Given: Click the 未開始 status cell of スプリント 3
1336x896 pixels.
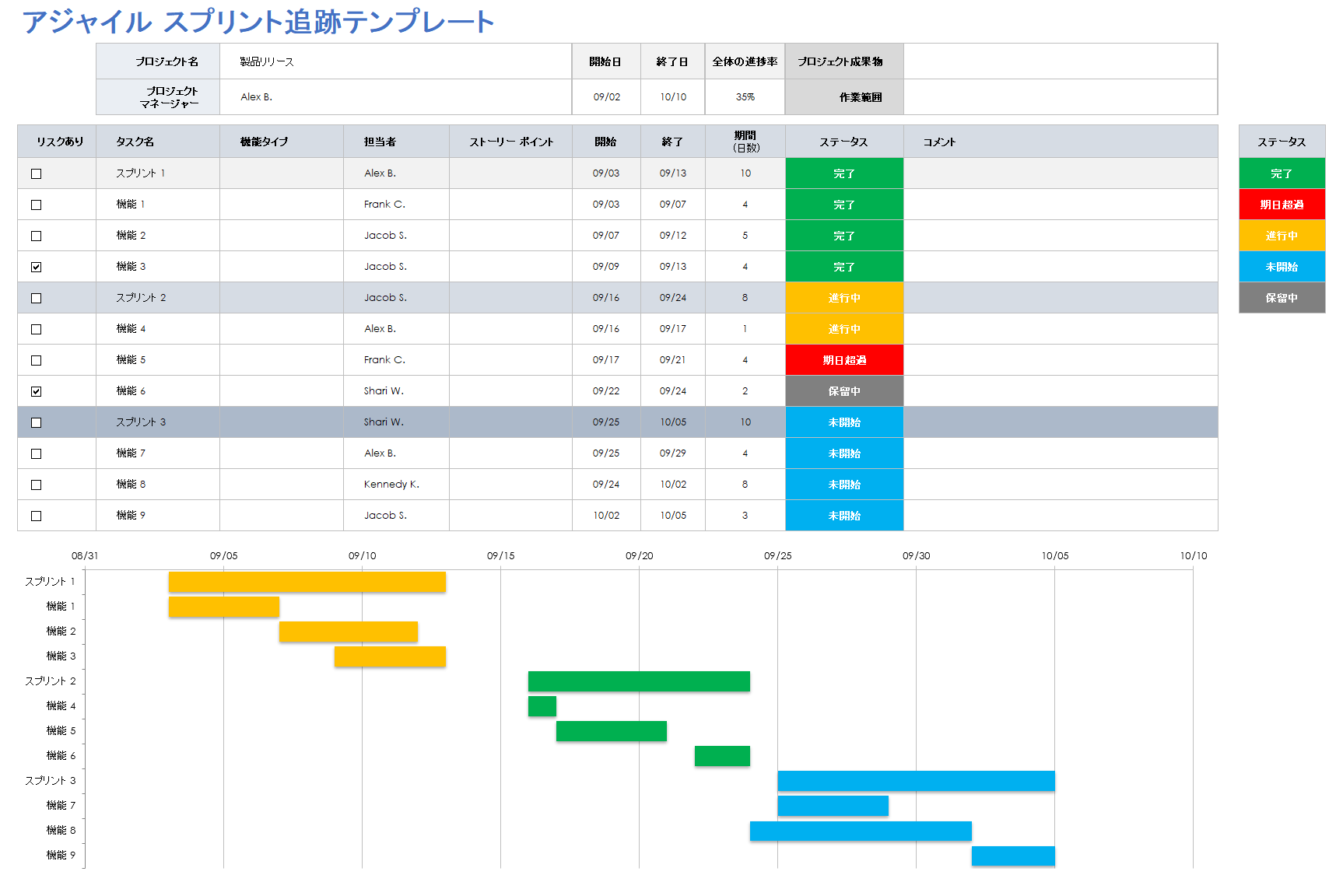Looking at the screenshot, I should [x=844, y=422].
